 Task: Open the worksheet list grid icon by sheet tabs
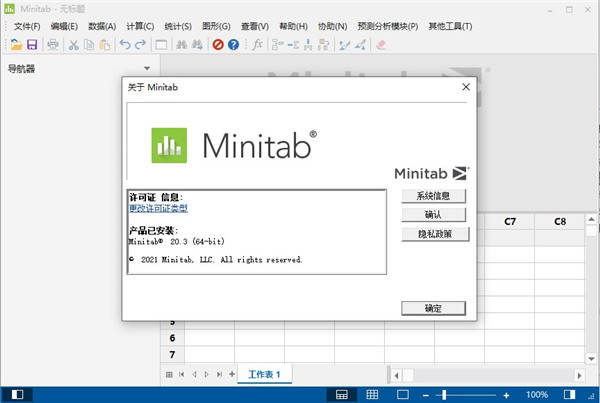[169, 374]
